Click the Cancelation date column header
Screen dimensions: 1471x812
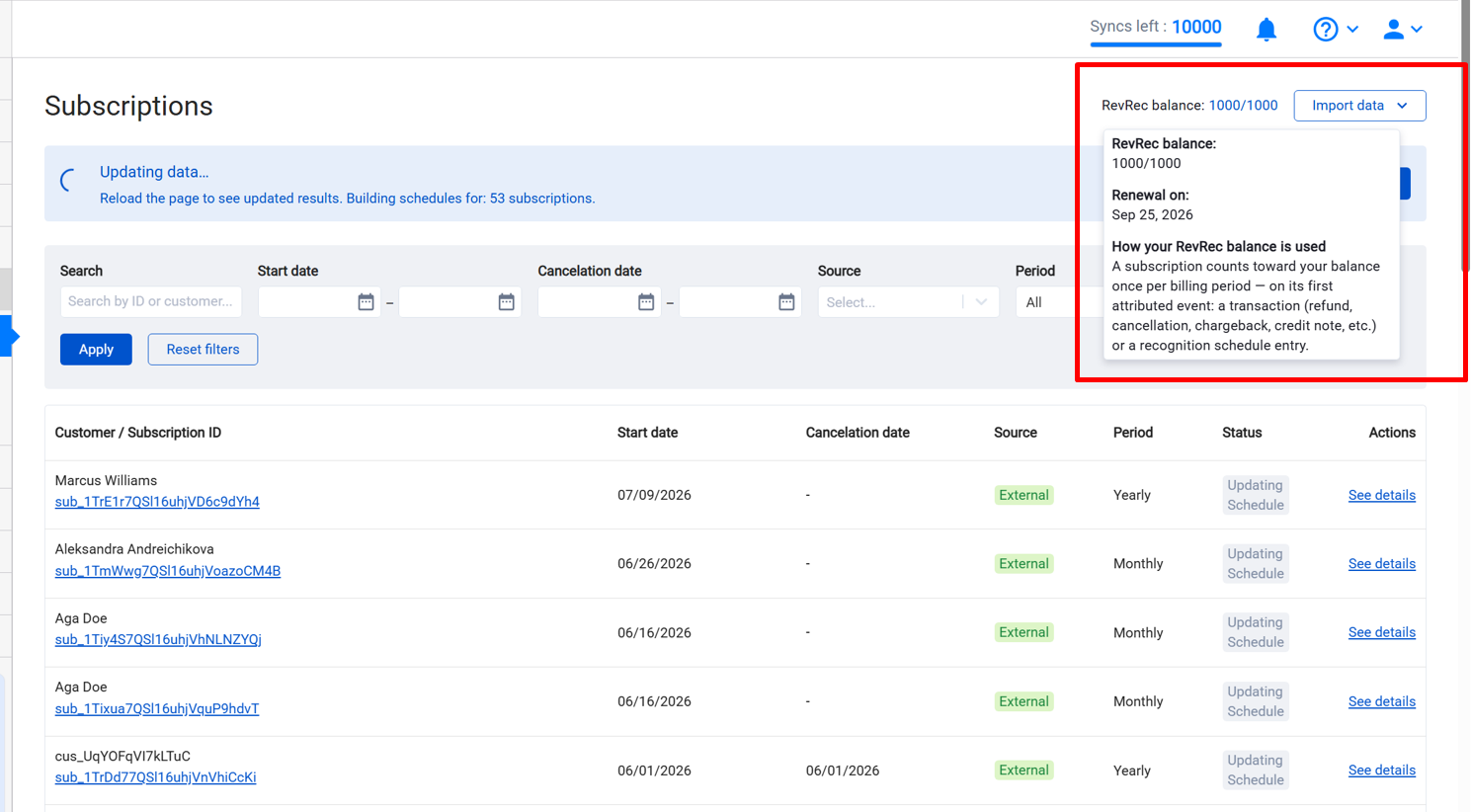tap(858, 433)
